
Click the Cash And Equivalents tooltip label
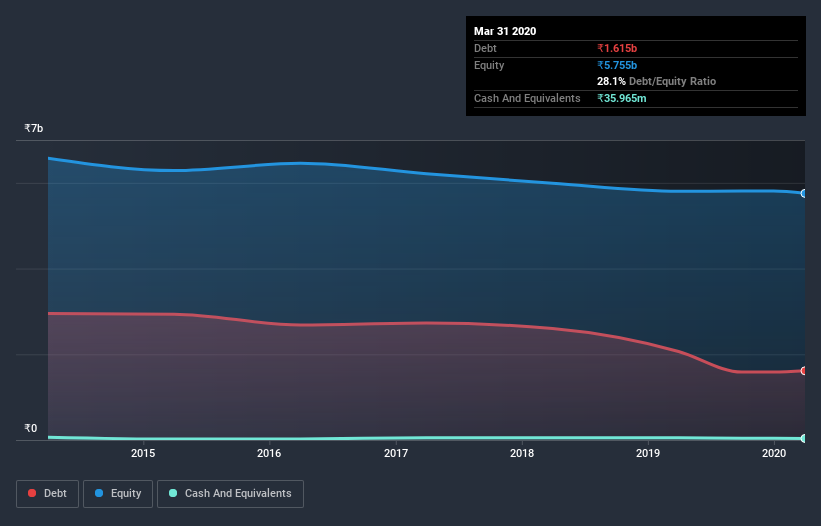[x=527, y=98]
